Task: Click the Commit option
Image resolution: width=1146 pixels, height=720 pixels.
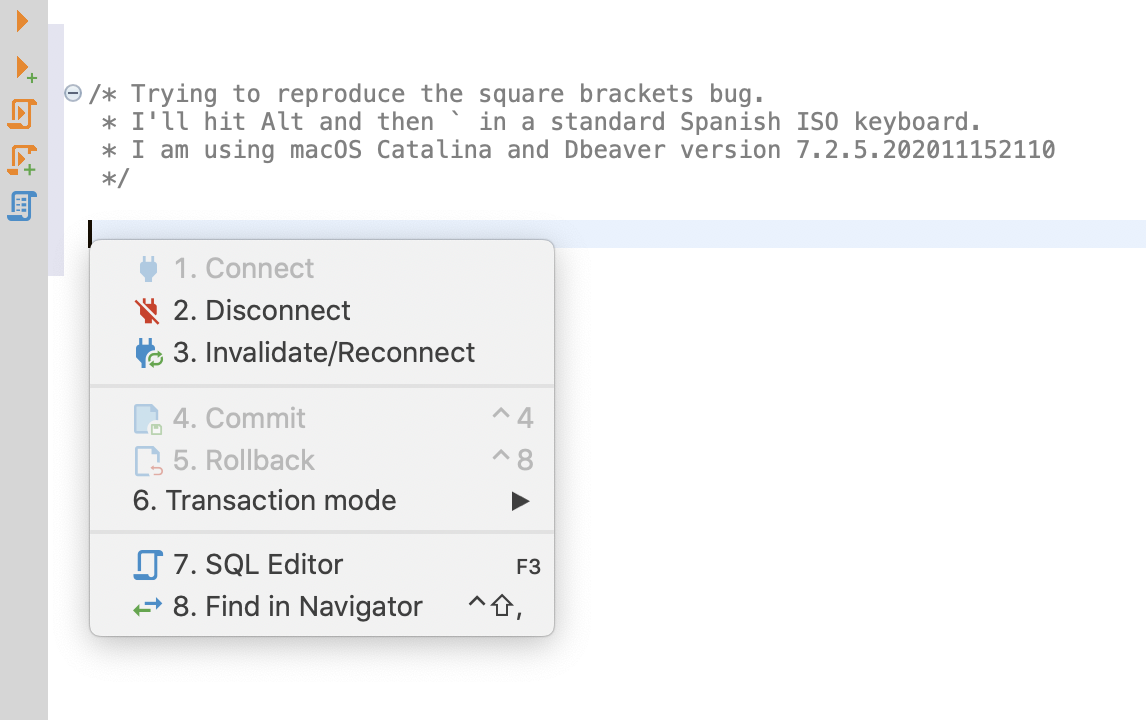Action: (239, 418)
